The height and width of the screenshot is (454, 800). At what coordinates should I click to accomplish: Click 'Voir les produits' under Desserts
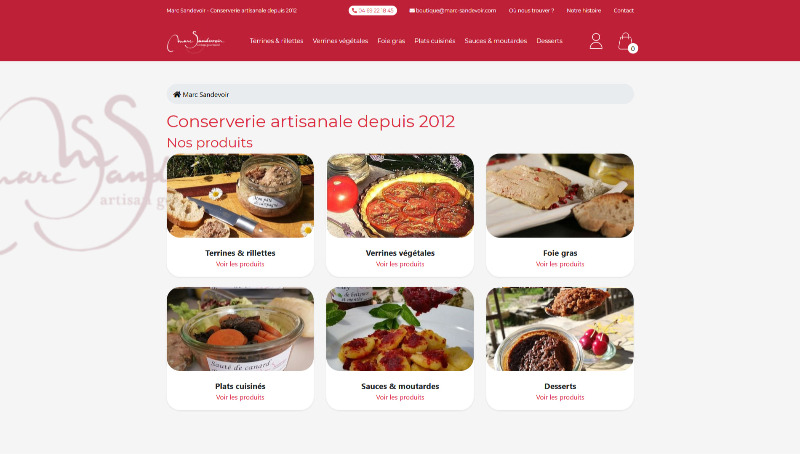coord(560,397)
